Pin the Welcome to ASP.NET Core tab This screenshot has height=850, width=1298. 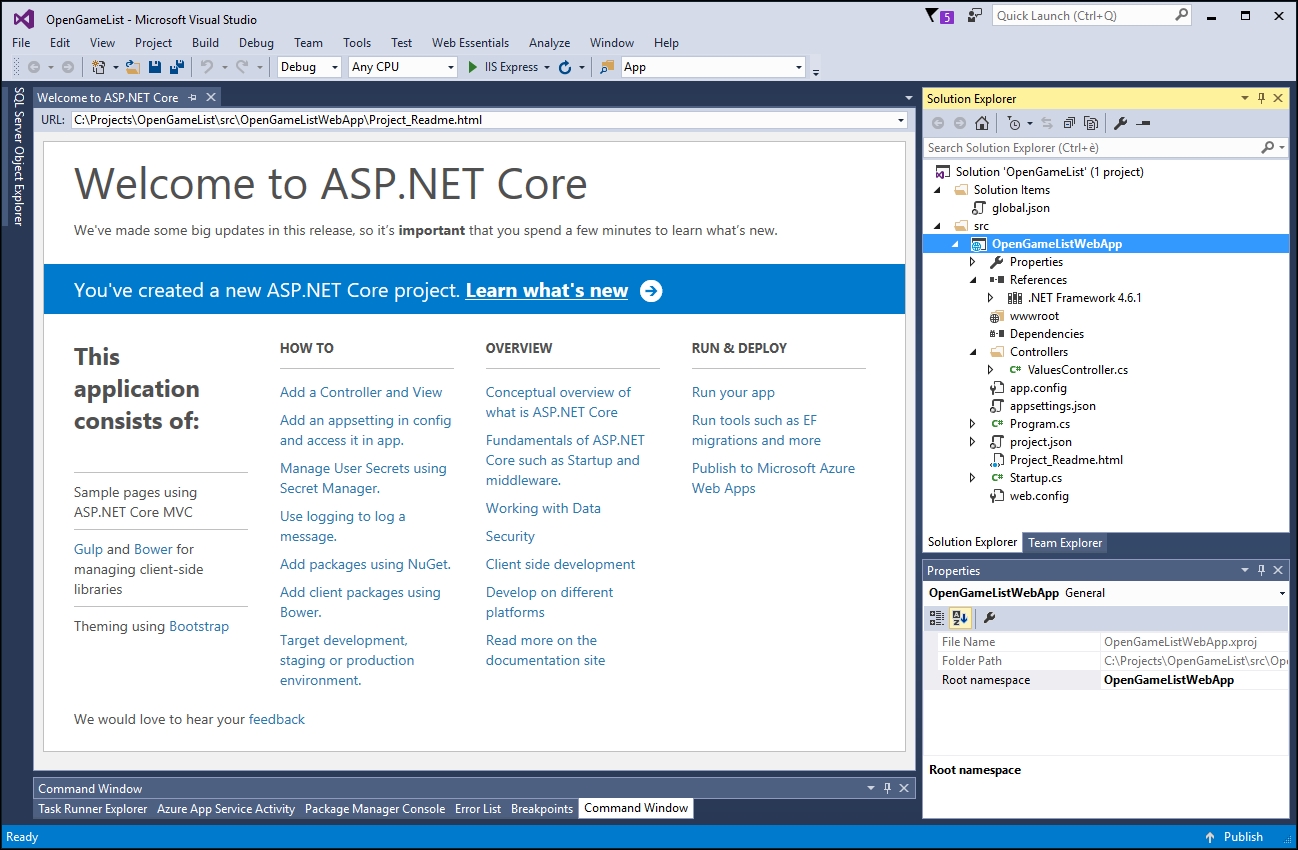tap(193, 97)
